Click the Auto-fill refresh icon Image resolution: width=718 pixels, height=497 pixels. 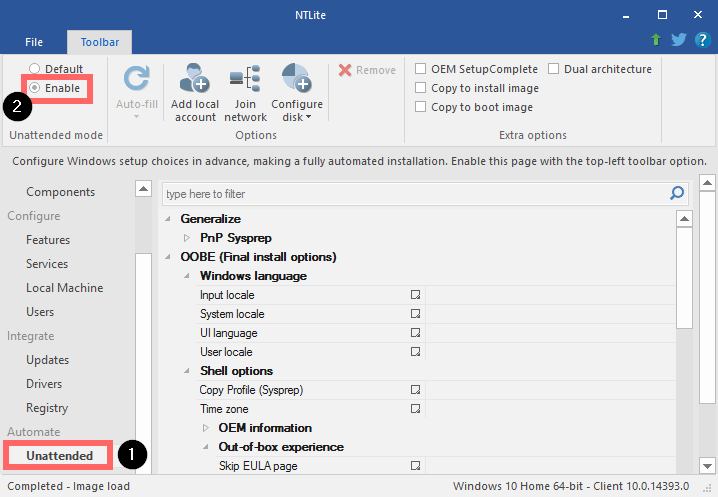coord(136,78)
